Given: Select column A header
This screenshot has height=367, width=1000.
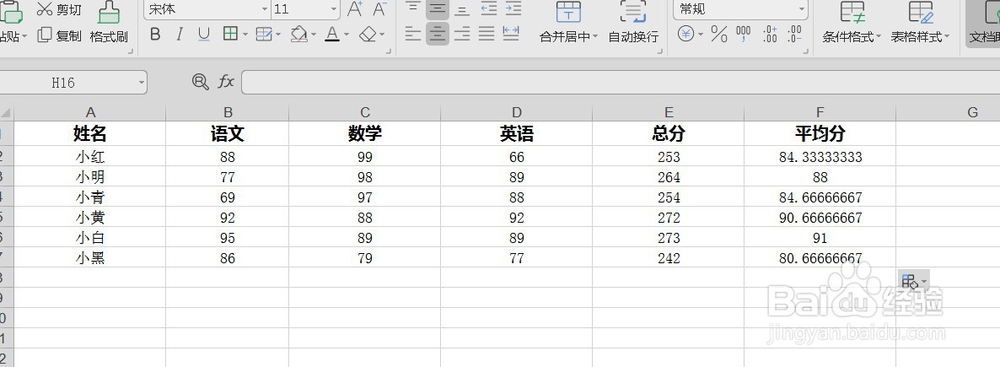Looking at the screenshot, I should click(x=91, y=112).
